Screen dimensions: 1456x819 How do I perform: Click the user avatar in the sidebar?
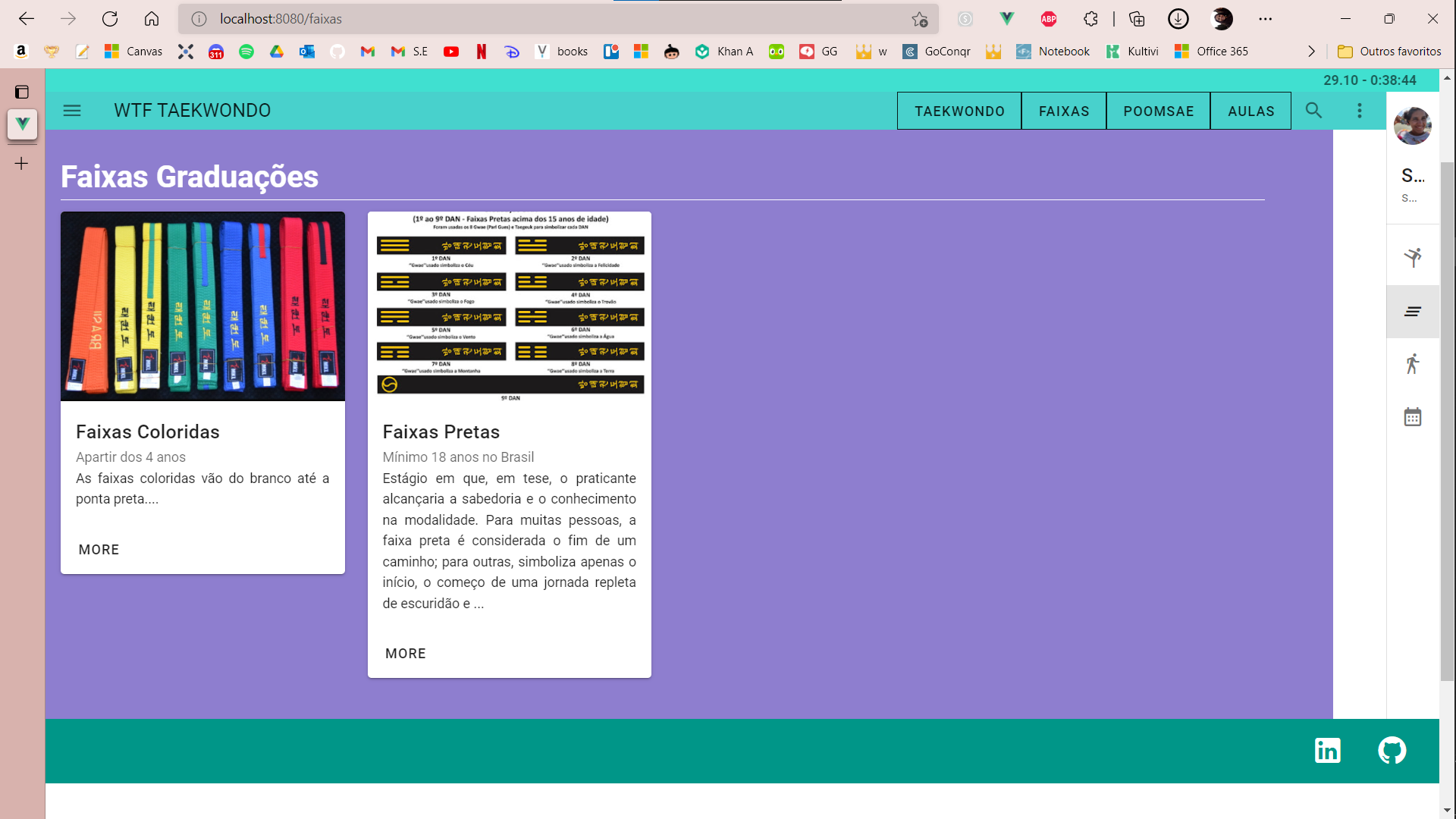(x=1412, y=126)
